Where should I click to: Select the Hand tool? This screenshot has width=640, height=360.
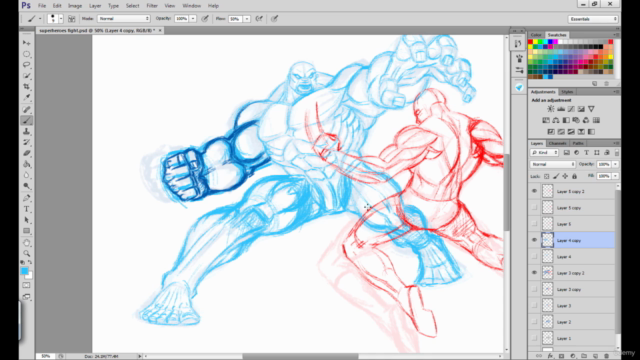point(27,243)
